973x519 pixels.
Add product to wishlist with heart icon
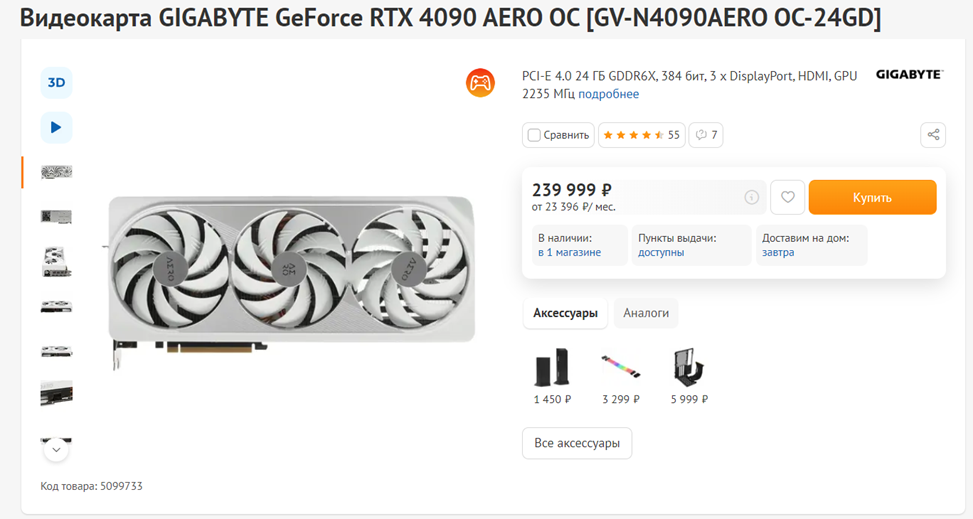click(x=787, y=197)
